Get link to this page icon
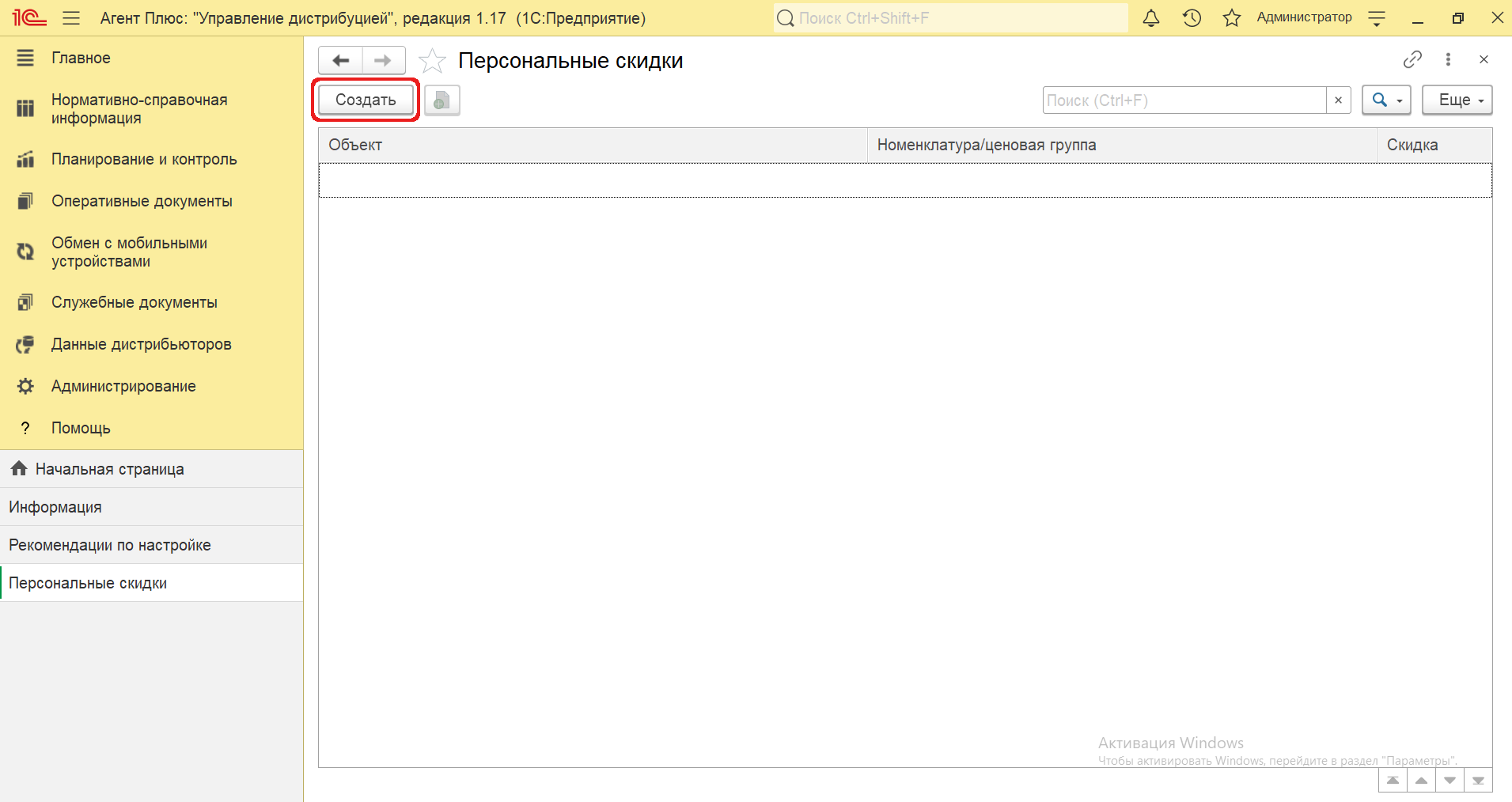The height and width of the screenshot is (802, 1512). pyautogui.click(x=1412, y=59)
